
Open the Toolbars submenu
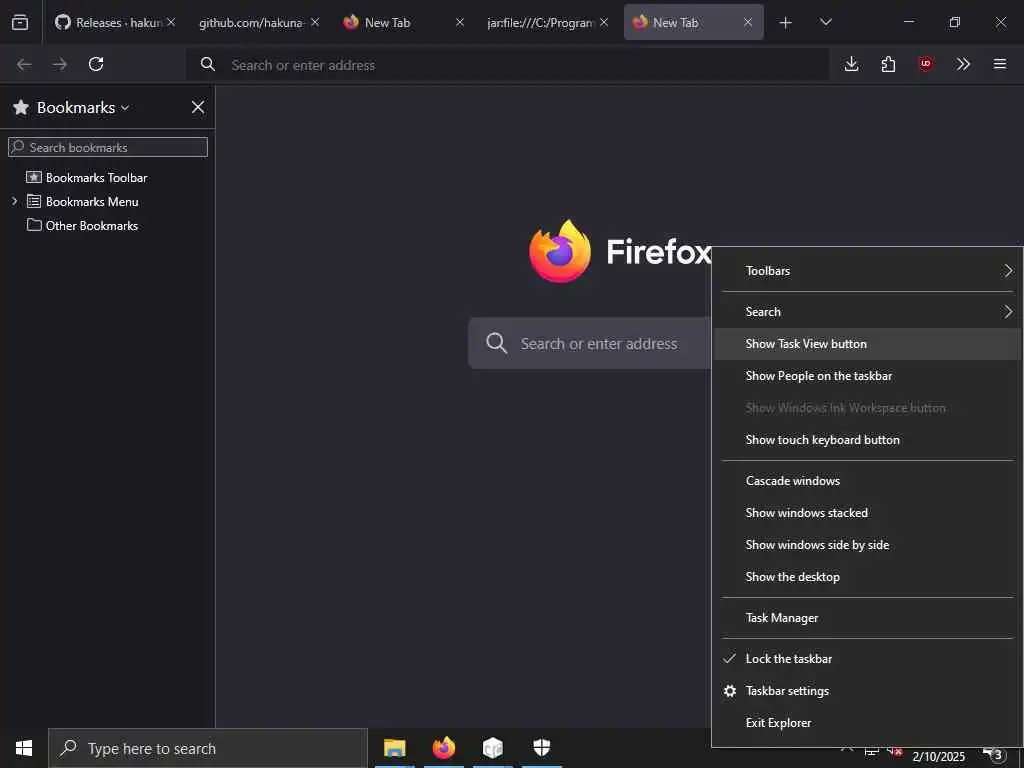click(867, 270)
